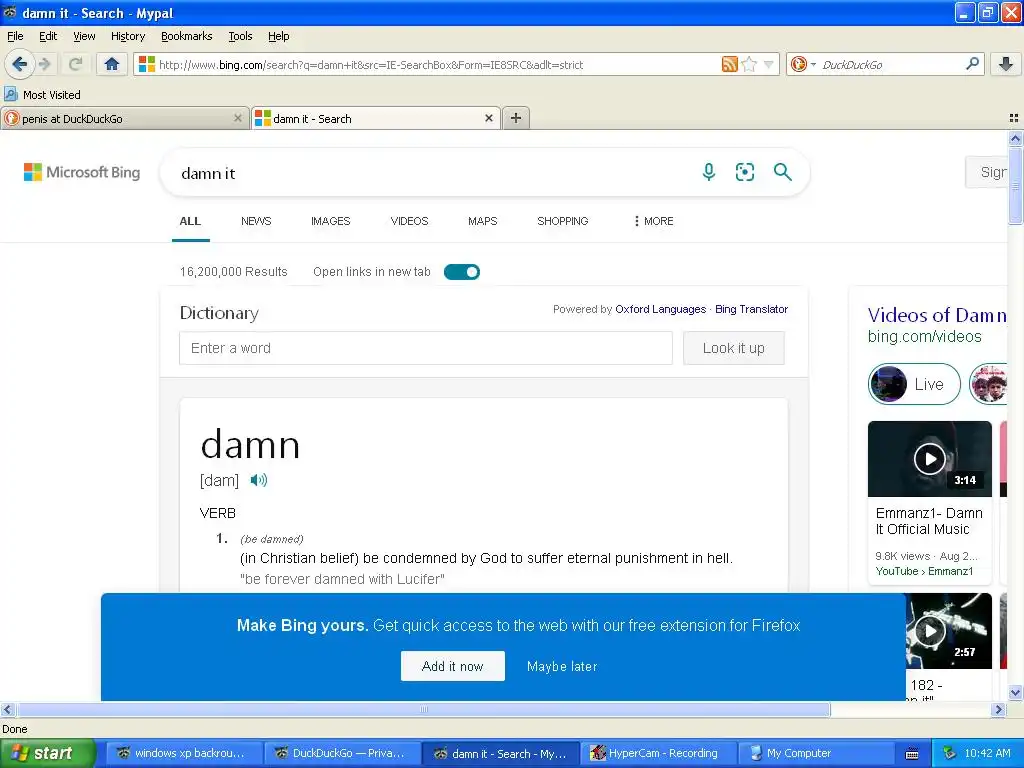The width and height of the screenshot is (1024, 768).
Task: Open 'Videos of Damn' heading link
Action: point(936,315)
